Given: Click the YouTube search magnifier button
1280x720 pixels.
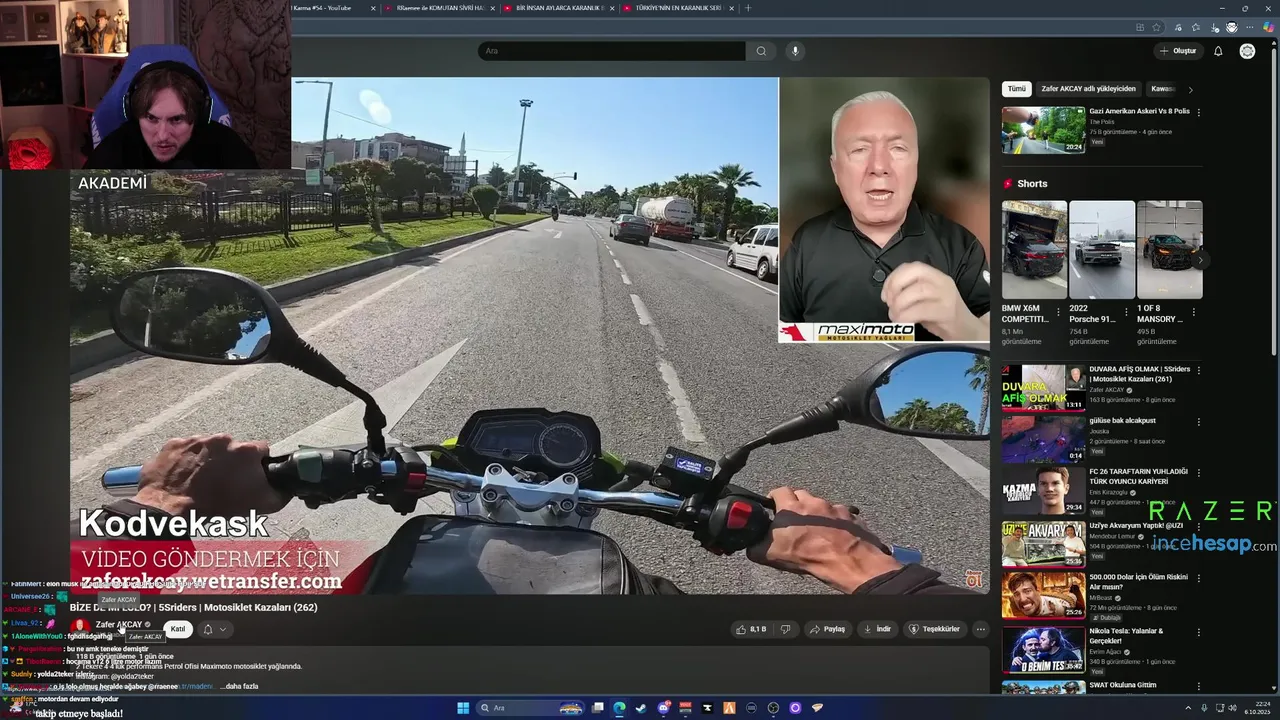Looking at the screenshot, I should pyautogui.click(x=761, y=51).
